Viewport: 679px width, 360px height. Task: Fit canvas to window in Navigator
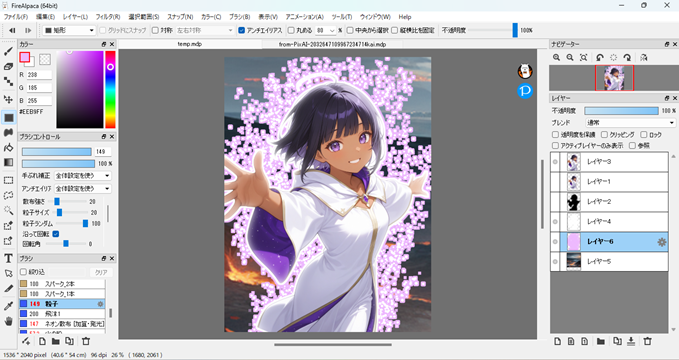coord(584,58)
